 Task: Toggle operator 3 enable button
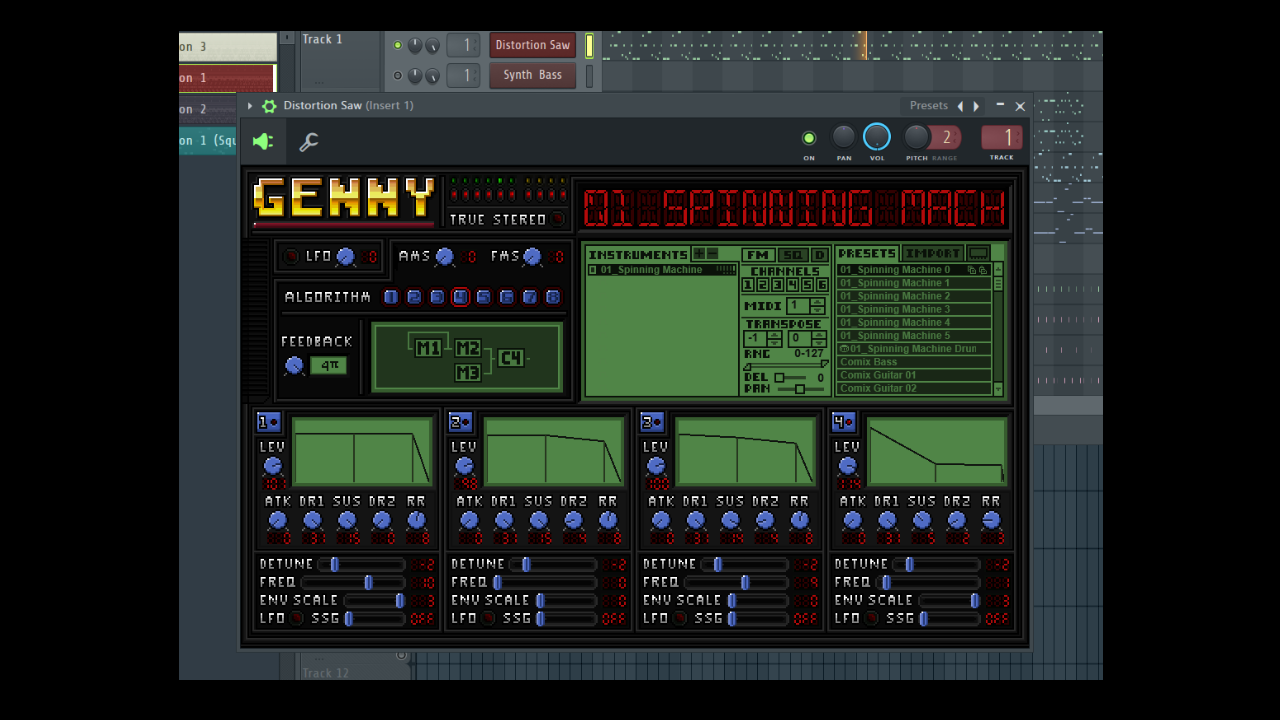point(652,422)
